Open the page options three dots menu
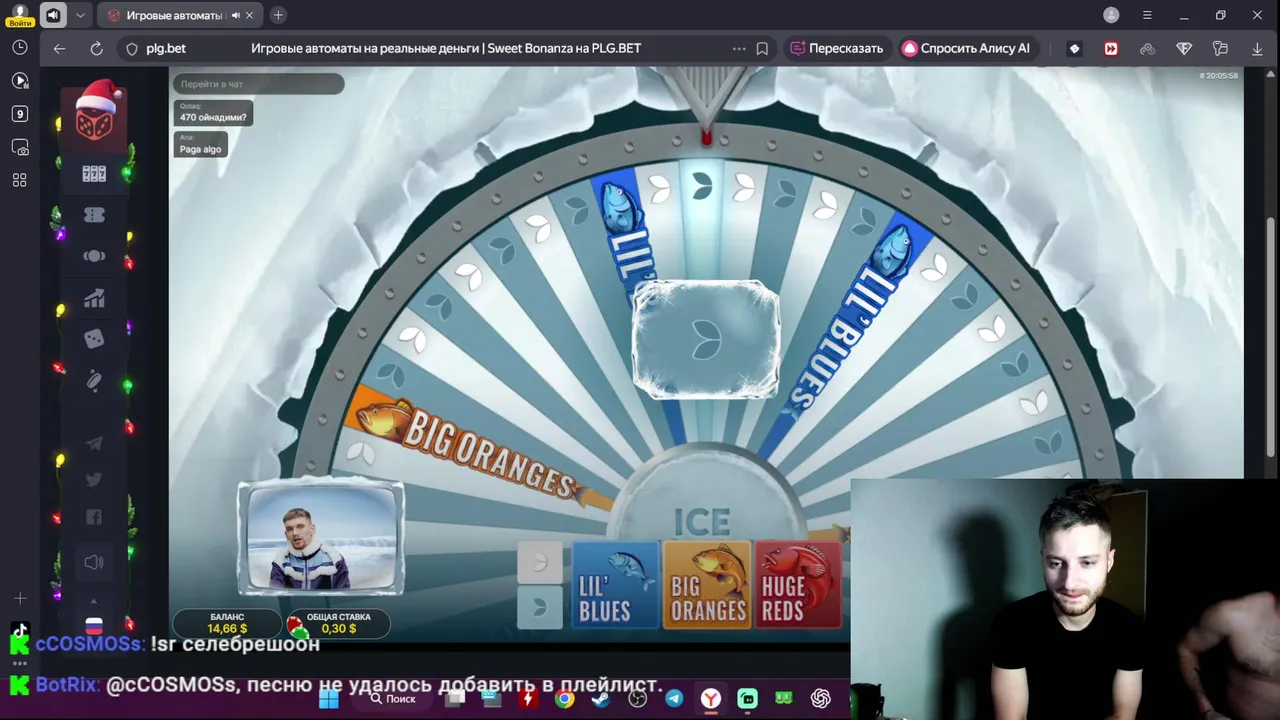Image resolution: width=1280 pixels, height=720 pixels. click(739, 48)
